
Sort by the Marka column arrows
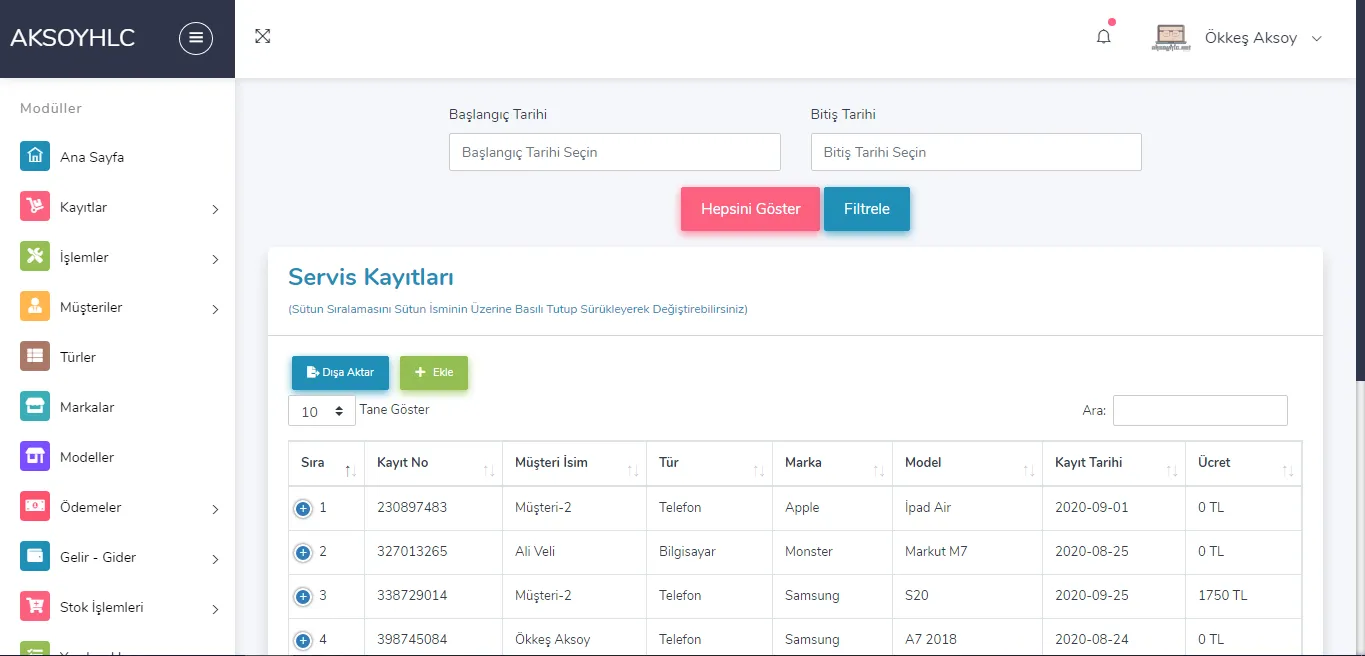click(x=879, y=470)
